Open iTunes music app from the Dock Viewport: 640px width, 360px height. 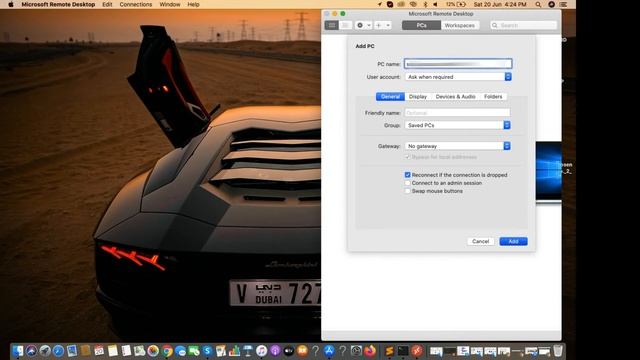tap(261, 351)
